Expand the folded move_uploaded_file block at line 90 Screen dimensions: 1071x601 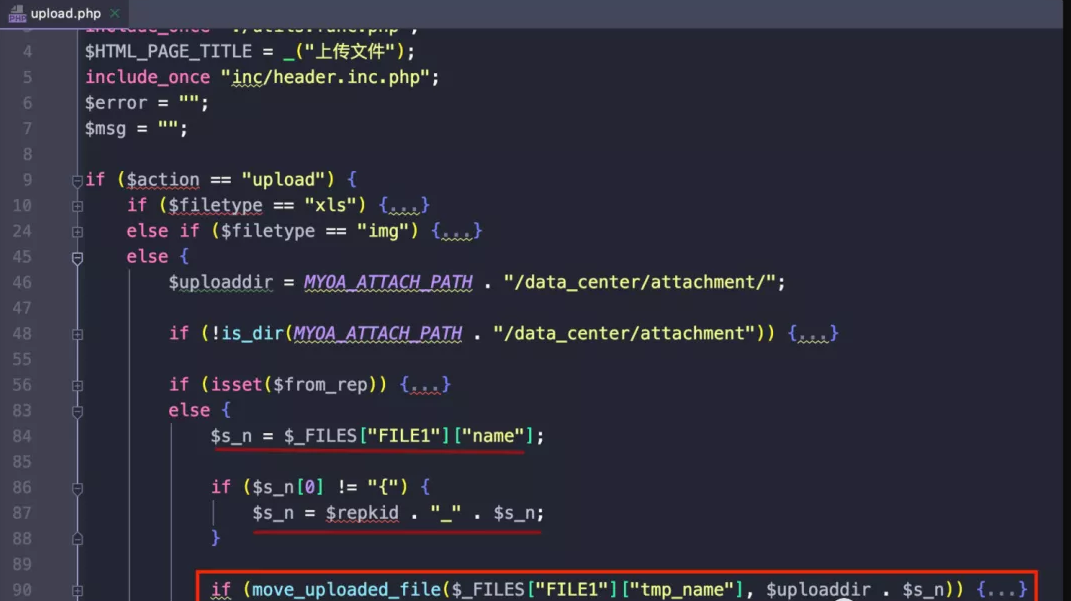point(77,591)
